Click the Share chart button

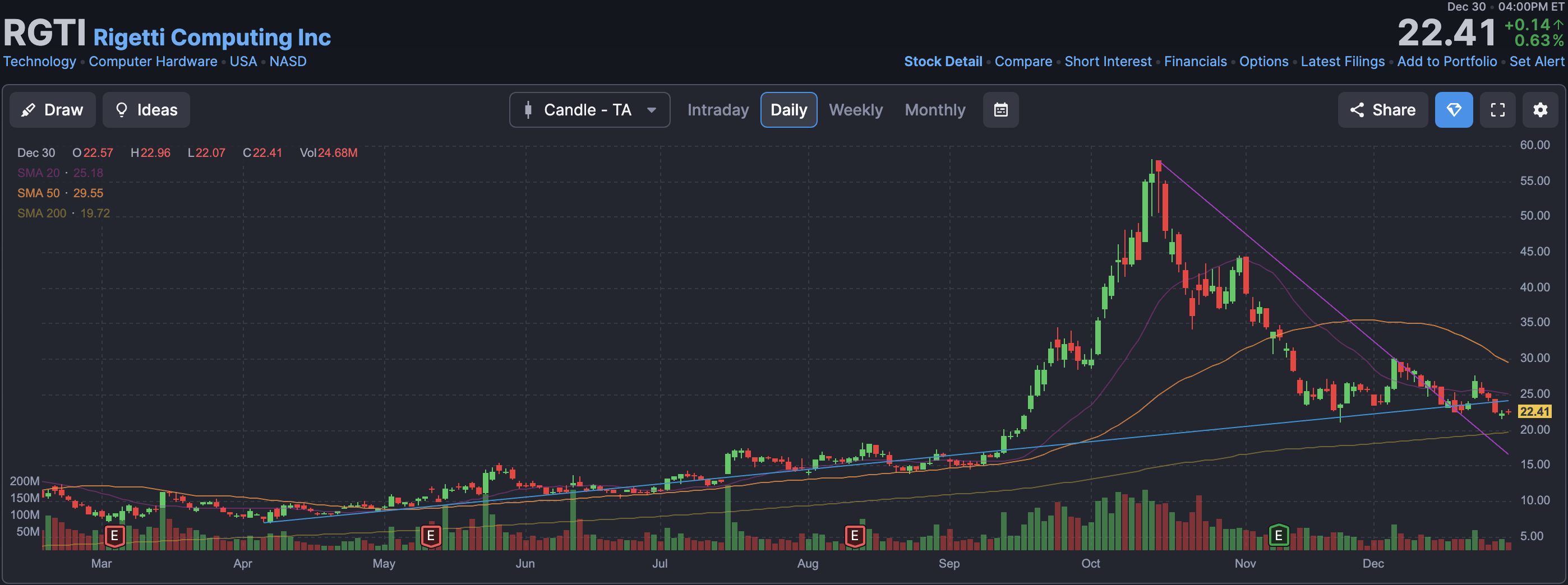[1382, 110]
